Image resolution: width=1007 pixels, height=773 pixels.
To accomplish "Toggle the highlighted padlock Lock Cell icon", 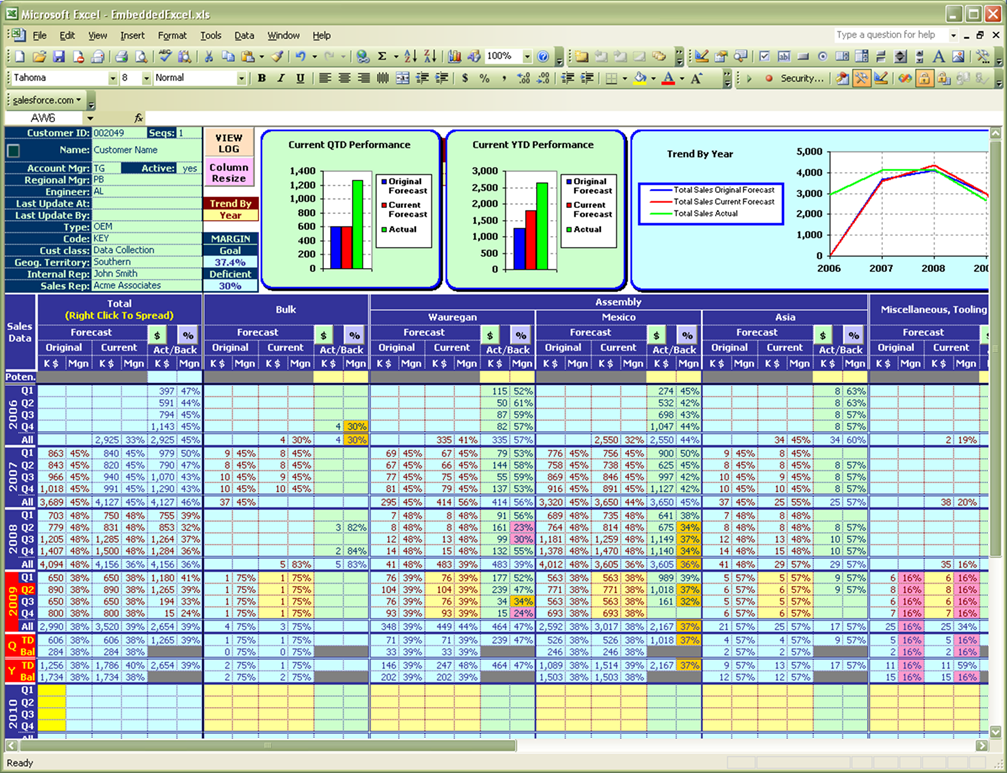I will pos(924,78).
